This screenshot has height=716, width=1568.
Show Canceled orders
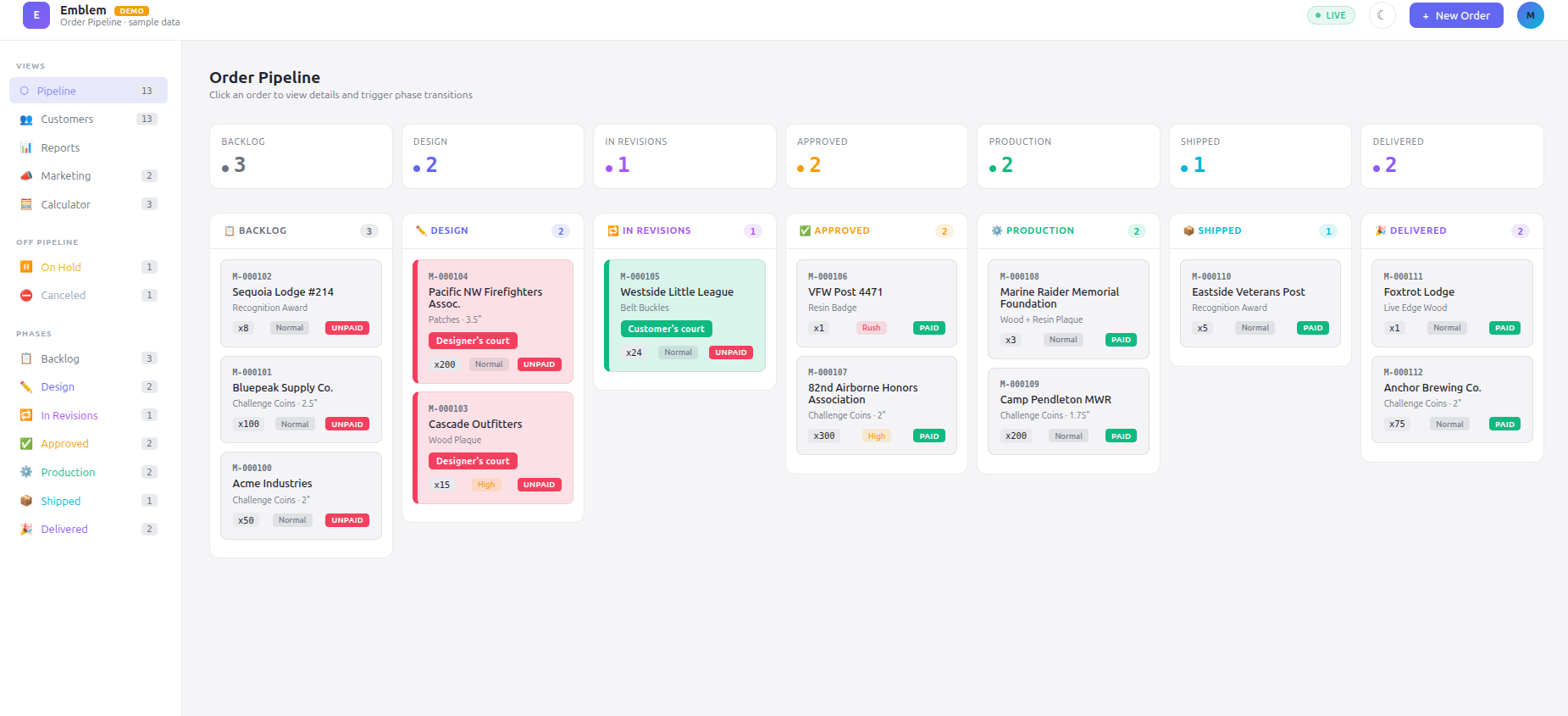[88, 295]
